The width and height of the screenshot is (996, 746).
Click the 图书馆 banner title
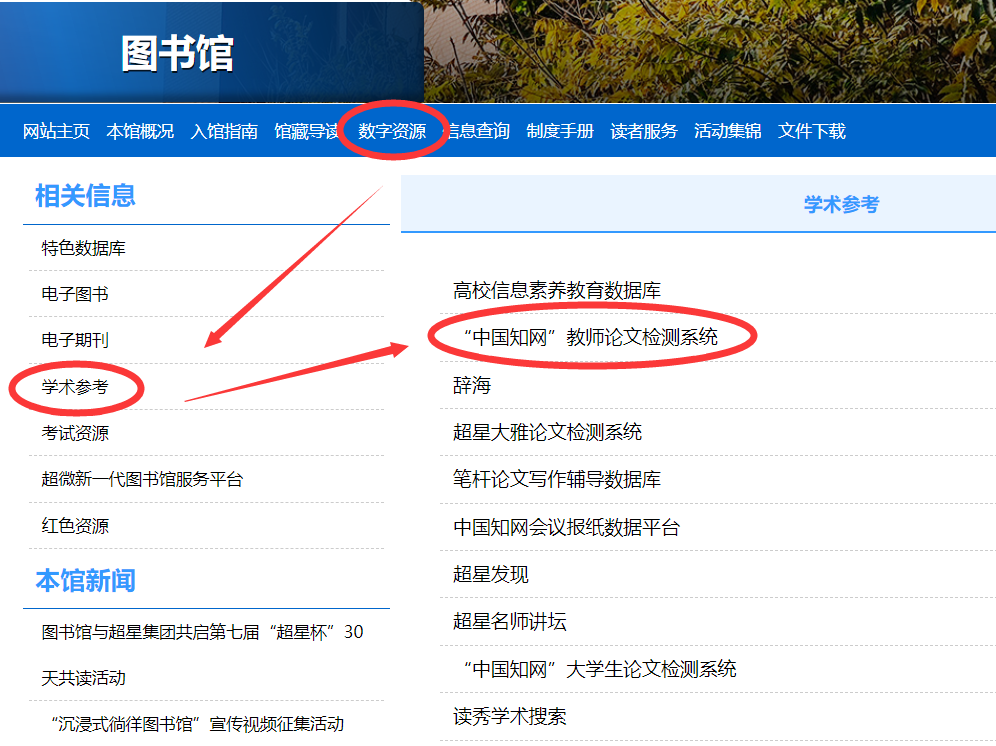(x=177, y=53)
